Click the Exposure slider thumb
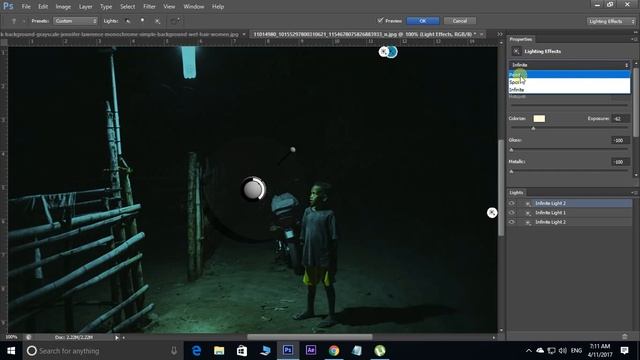Viewport: 640px width, 360px height. [533, 128]
